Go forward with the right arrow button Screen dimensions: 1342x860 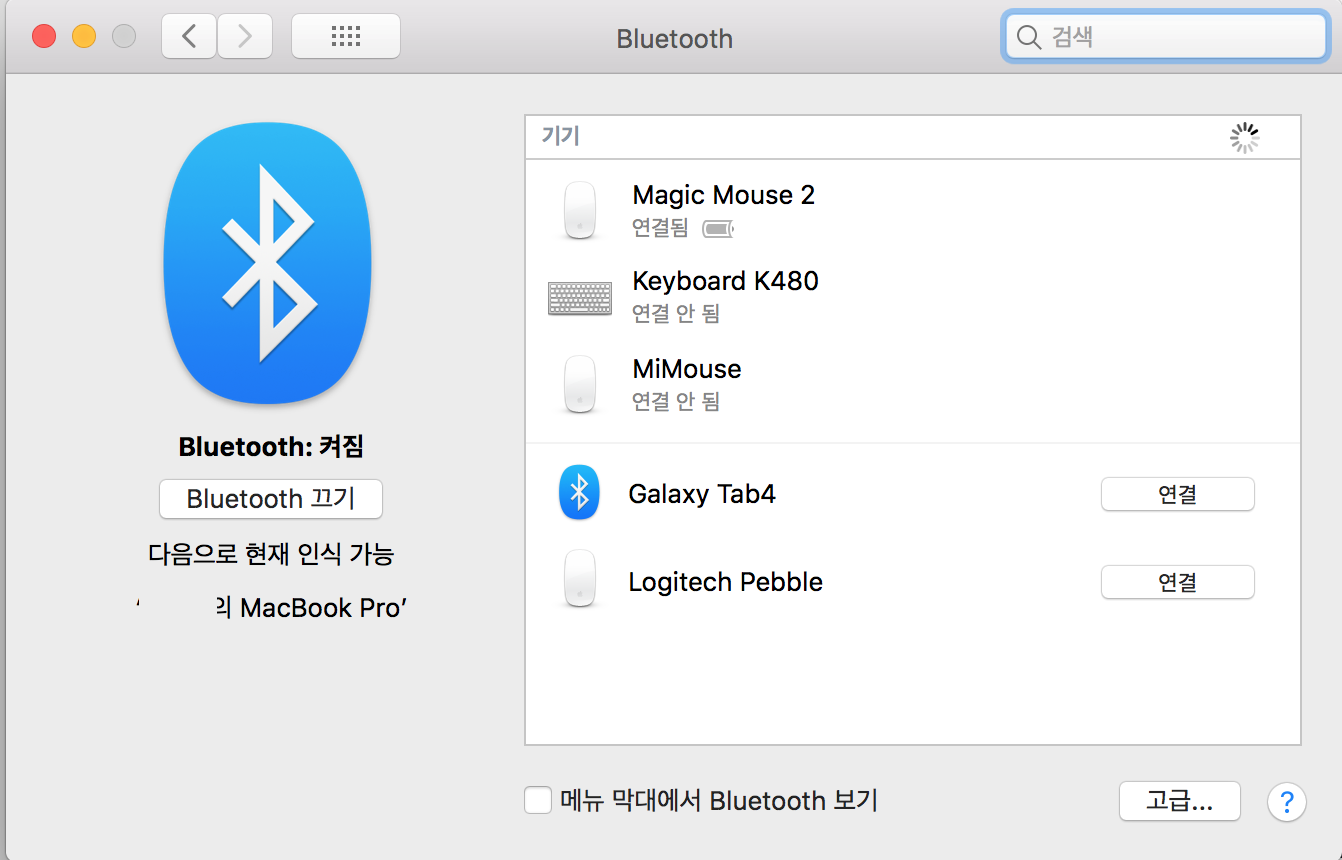pyautogui.click(x=245, y=36)
